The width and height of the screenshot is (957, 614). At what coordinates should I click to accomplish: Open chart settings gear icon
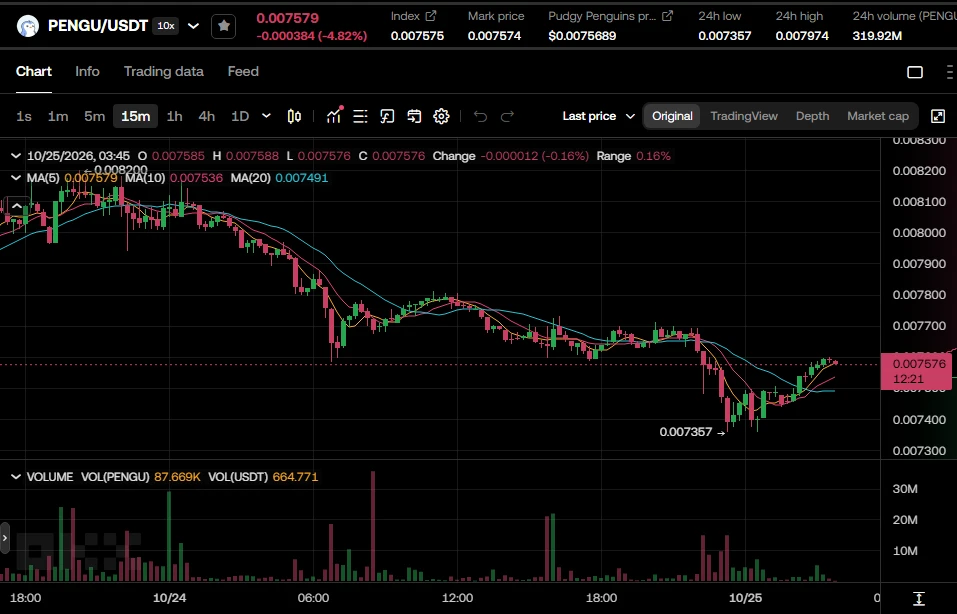tap(441, 116)
